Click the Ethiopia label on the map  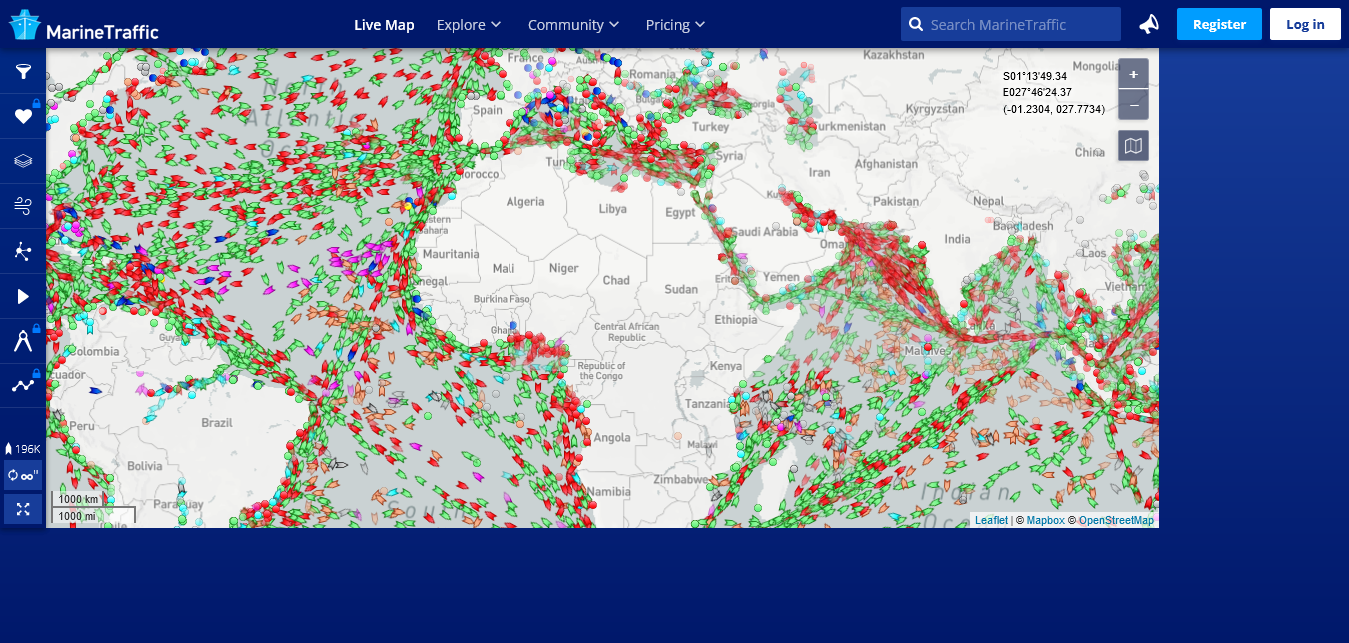click(735, 320)
